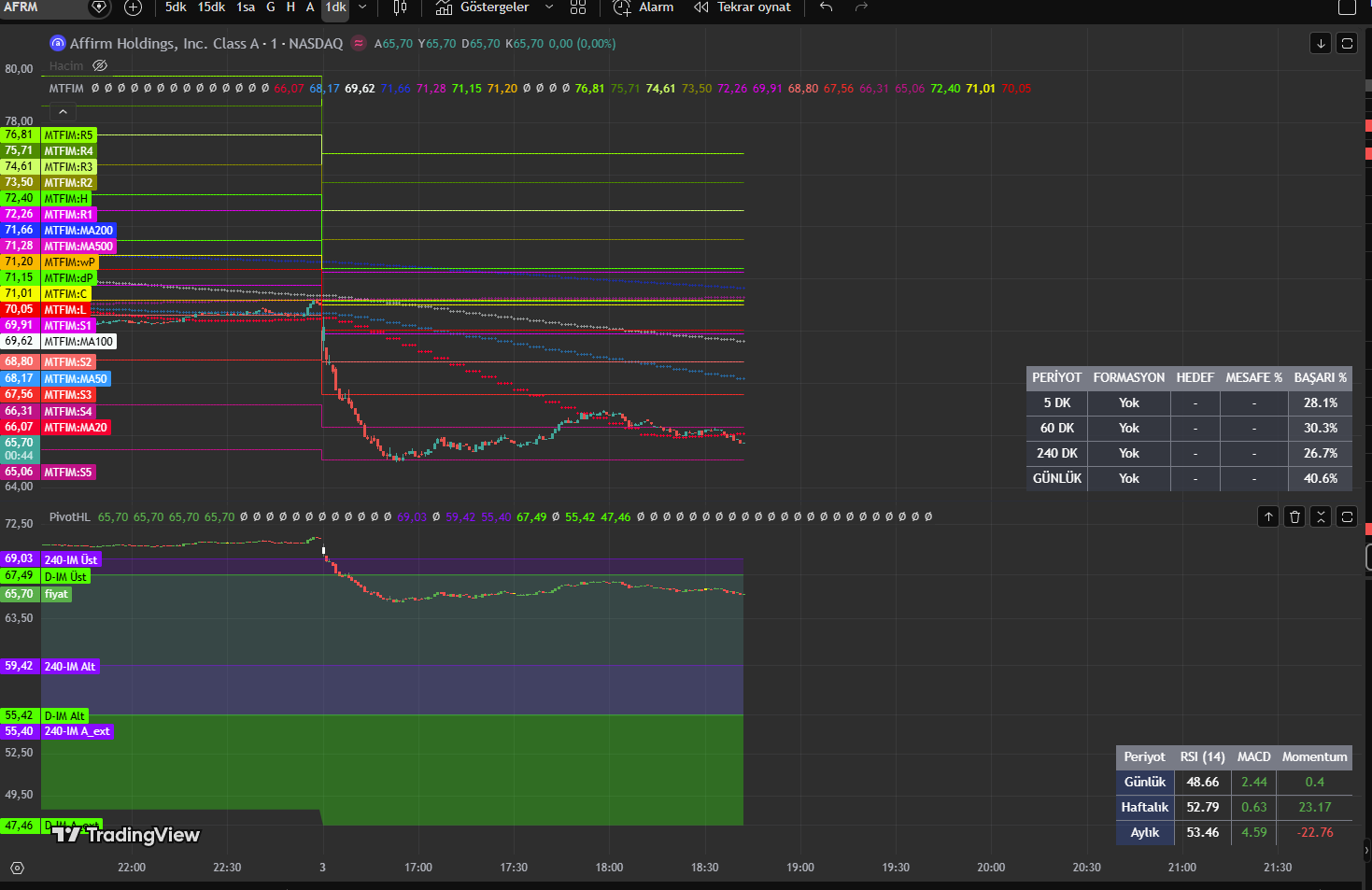Select the active 1dk timeframe
Screen dimensions: 1372x890
pyautogui.click(x=335, y=7)
